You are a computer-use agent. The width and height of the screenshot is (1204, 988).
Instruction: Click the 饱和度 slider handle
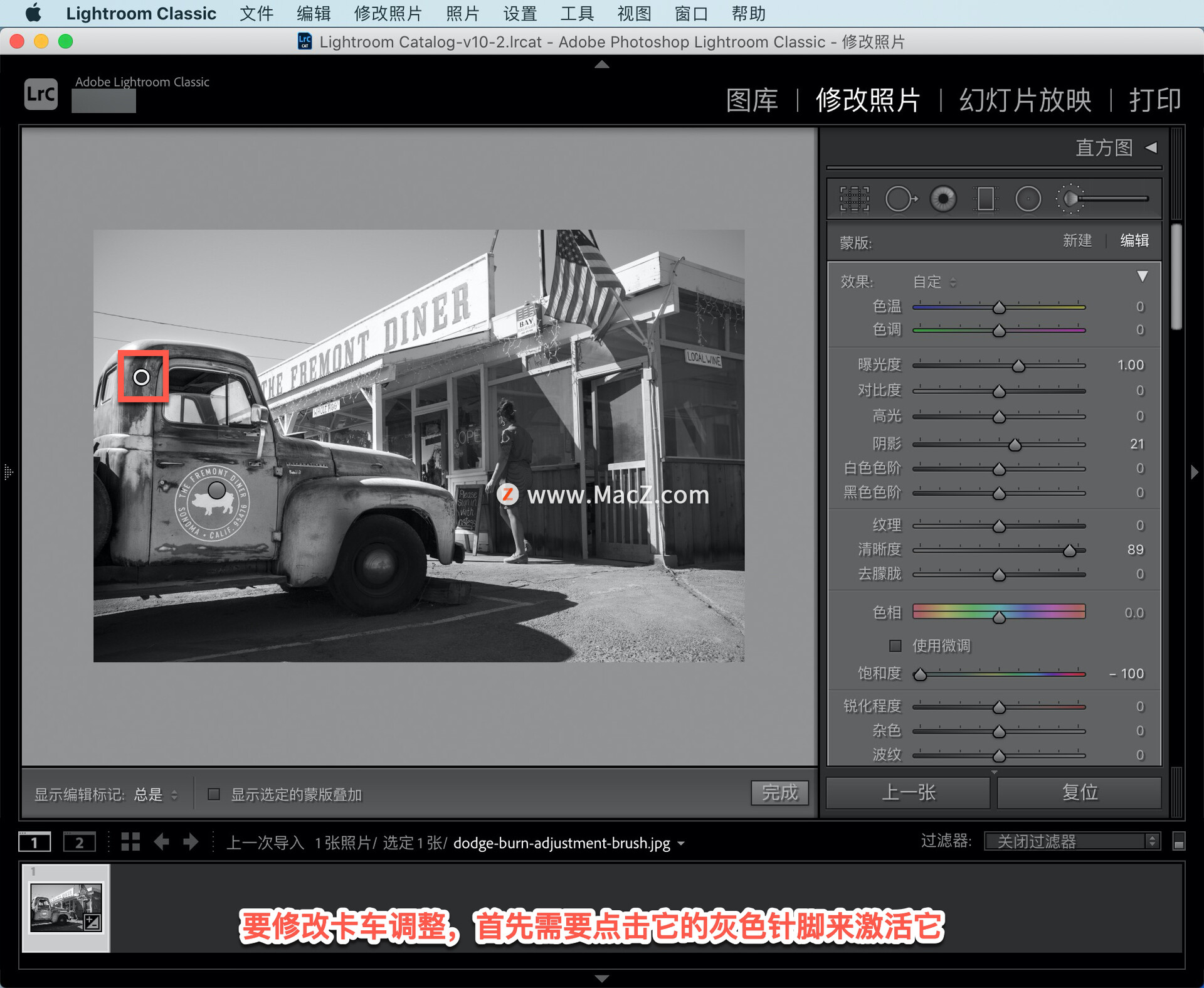(920, 674)
